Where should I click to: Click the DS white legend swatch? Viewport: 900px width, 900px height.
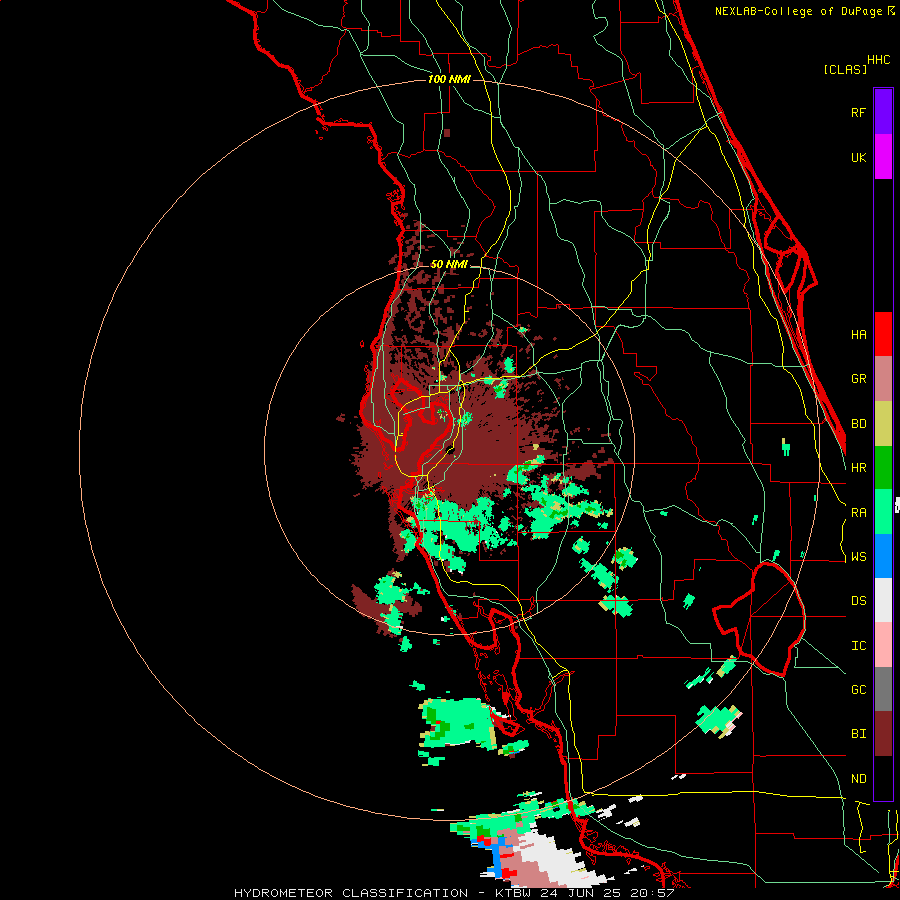click(883, 600)
